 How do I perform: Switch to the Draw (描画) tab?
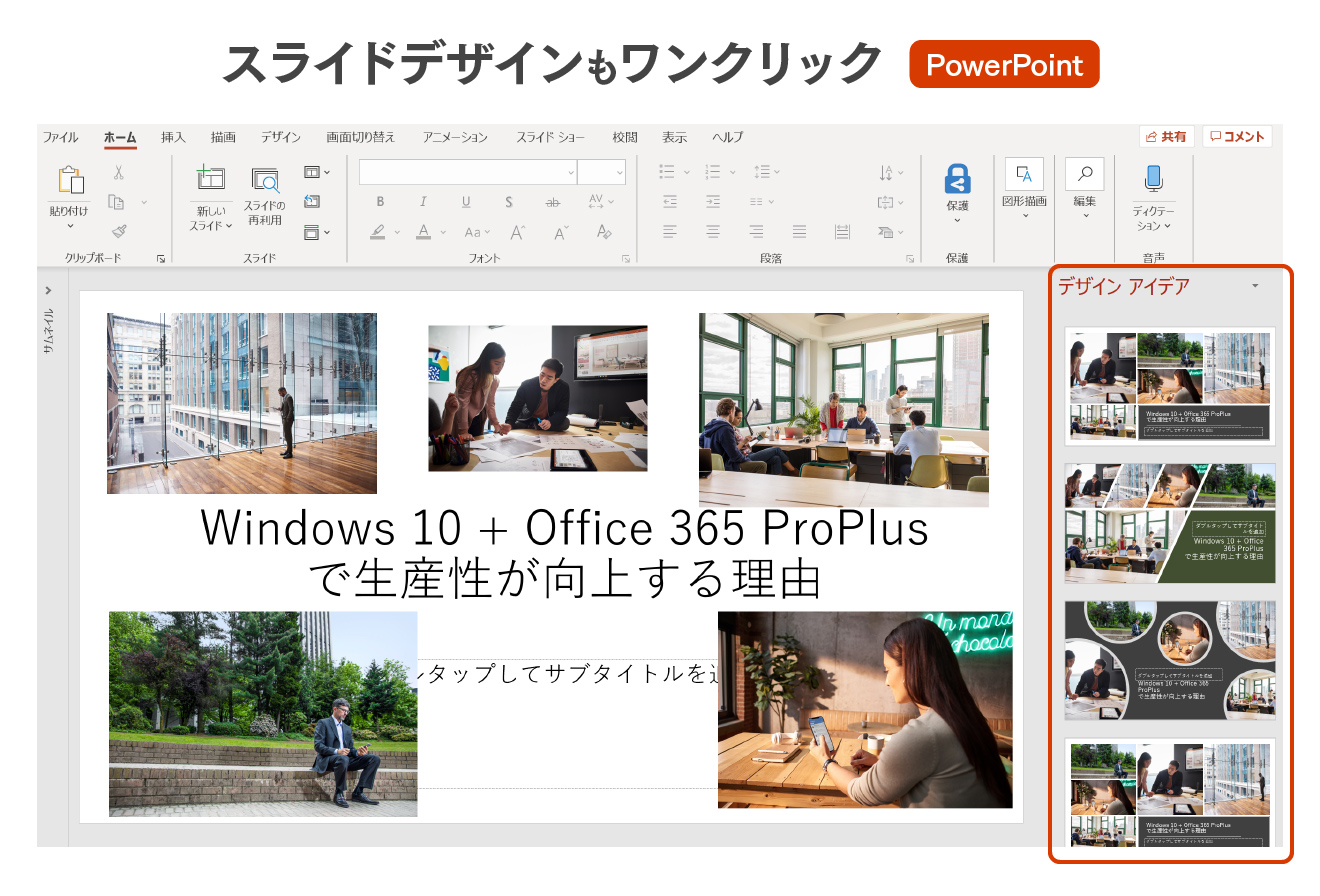click(223, 137)
